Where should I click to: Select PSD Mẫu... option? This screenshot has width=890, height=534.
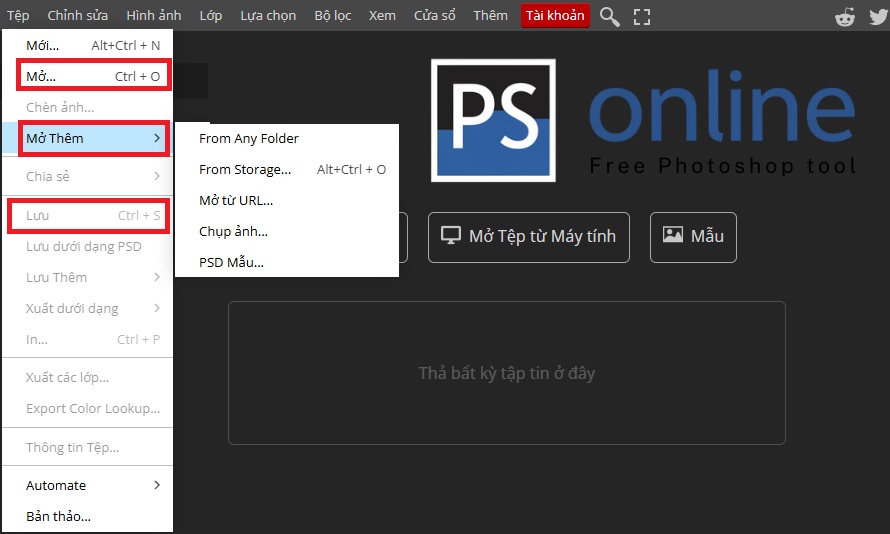[x=287, y=262]
